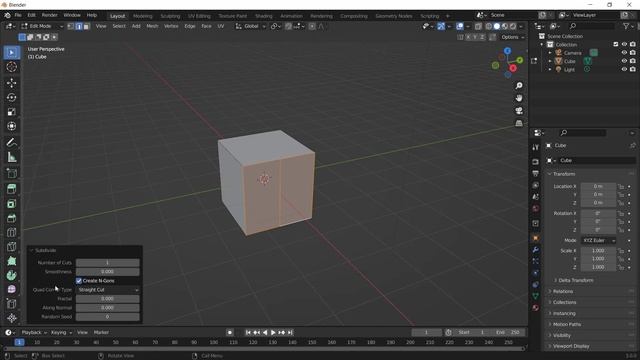640x360 pixels.
Task: Click the Number of Cuts field
Action: tap(108, 263)
